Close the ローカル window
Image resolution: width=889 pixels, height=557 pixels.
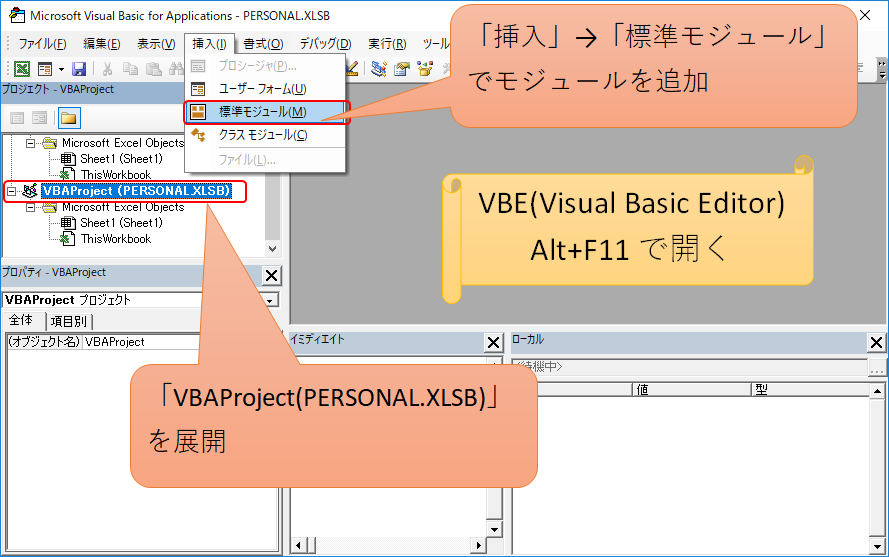(877, 343)
